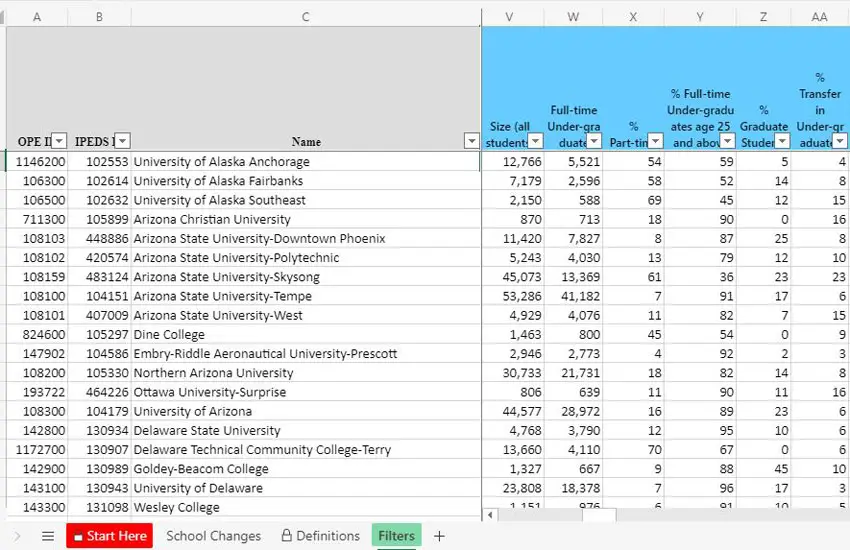The width and height of the screenshot is (850, 550).
Task: Click full-time undergraduate value 28,972
Action: click(573, 411)
